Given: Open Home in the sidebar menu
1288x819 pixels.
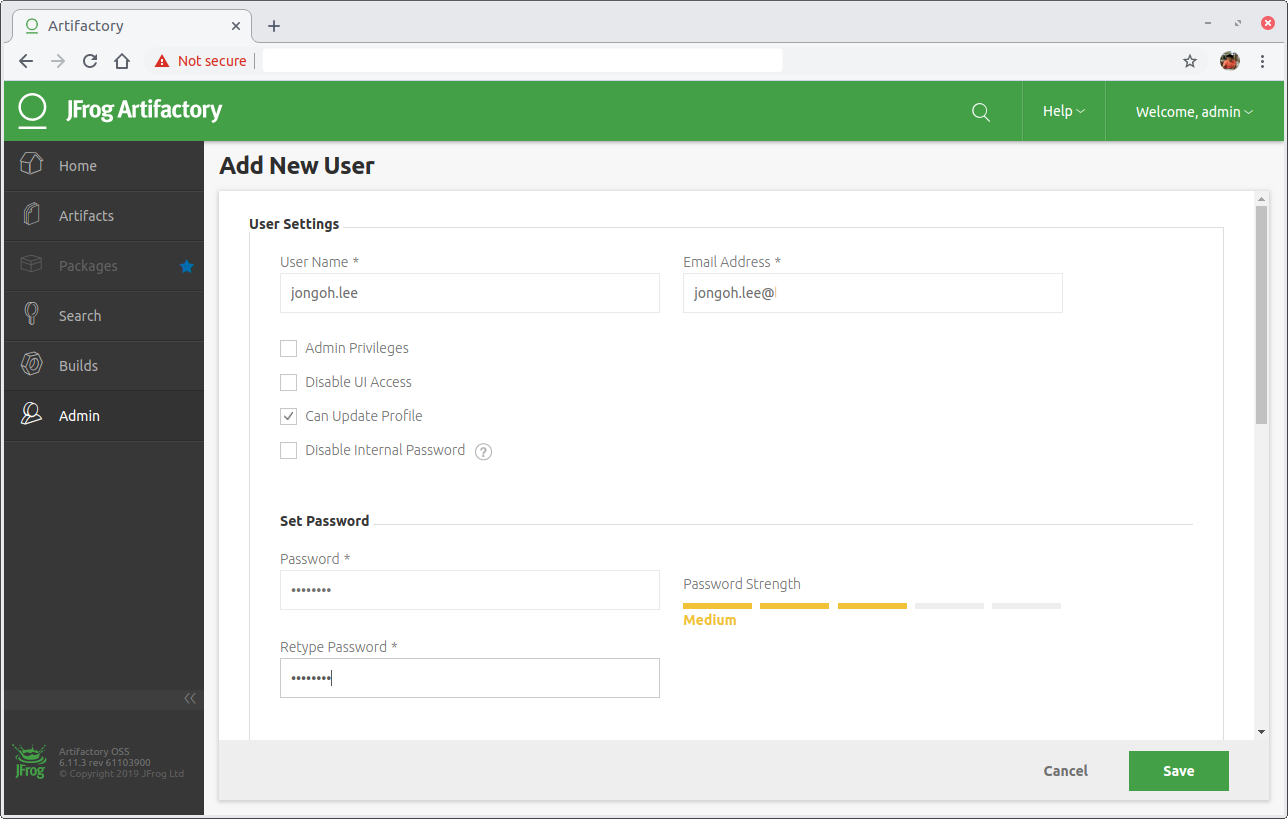Looking at the screenshot, I should tap(104, 166).
